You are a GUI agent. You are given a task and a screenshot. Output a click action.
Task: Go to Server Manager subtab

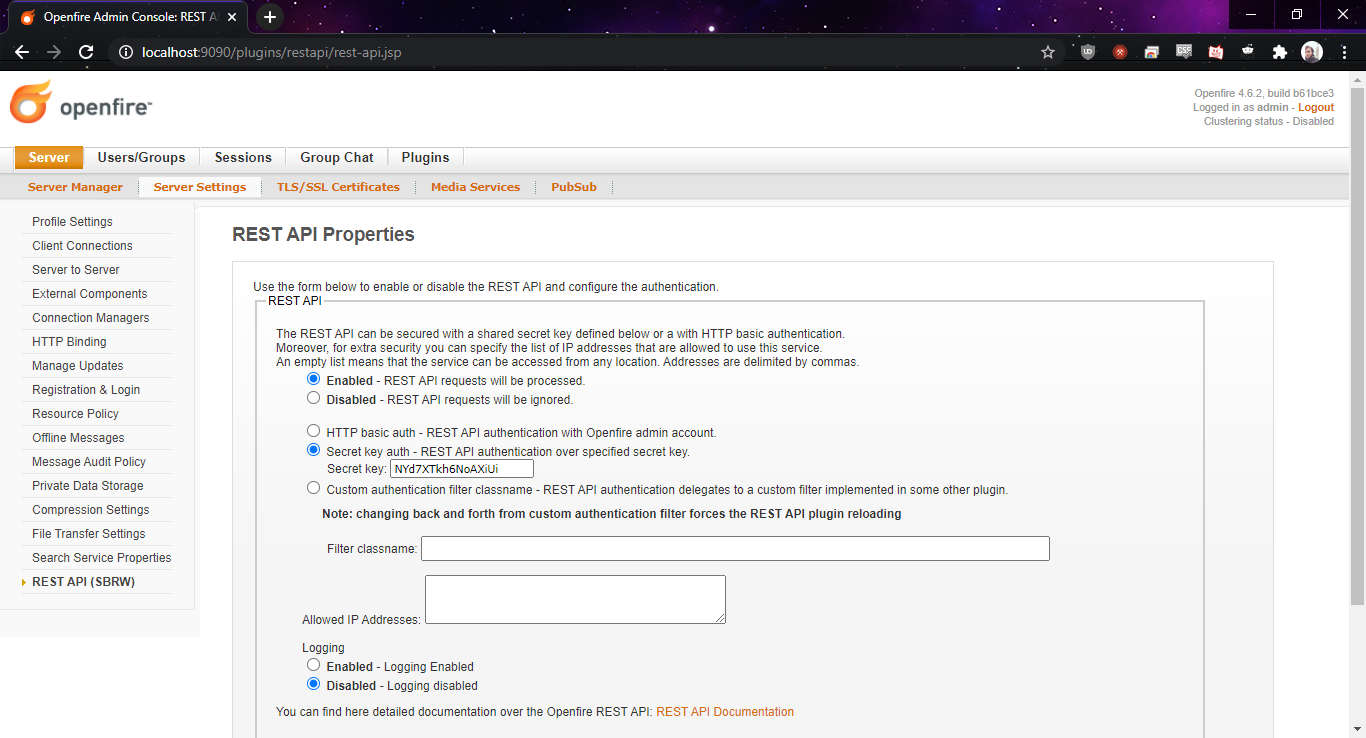75,187
